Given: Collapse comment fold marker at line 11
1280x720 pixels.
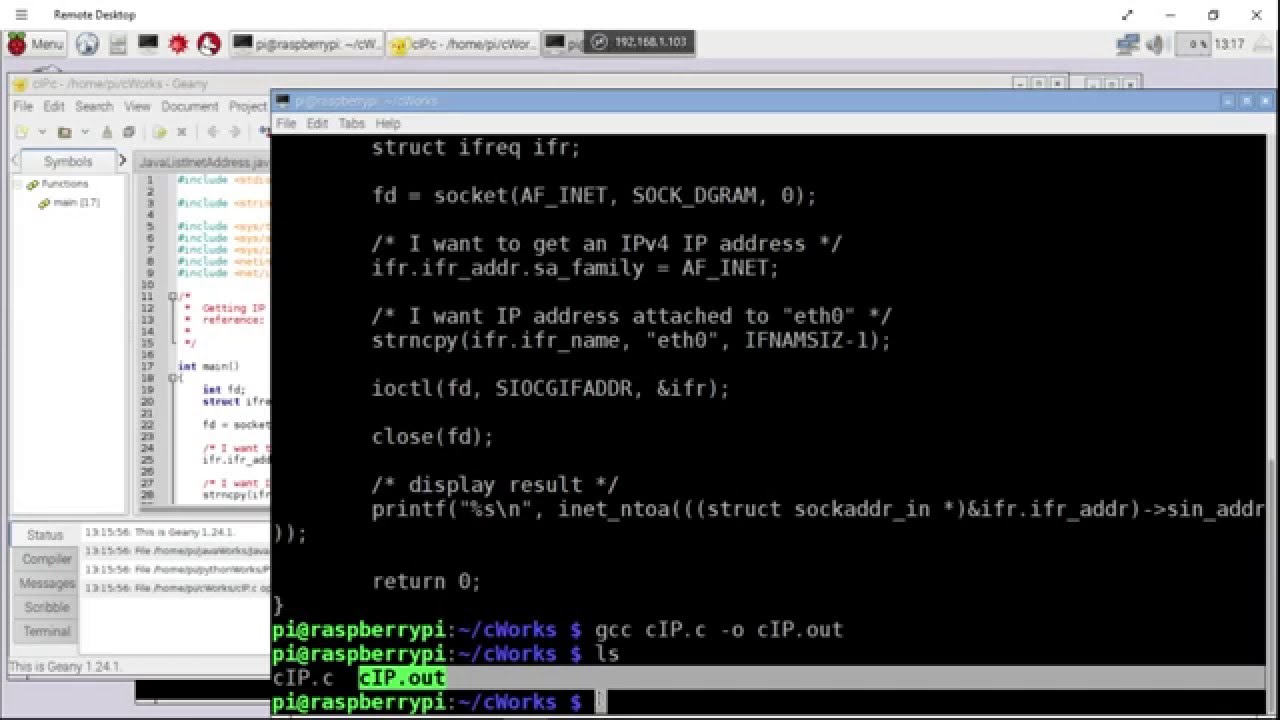Looking at the screenshot, I should point(172,296).
